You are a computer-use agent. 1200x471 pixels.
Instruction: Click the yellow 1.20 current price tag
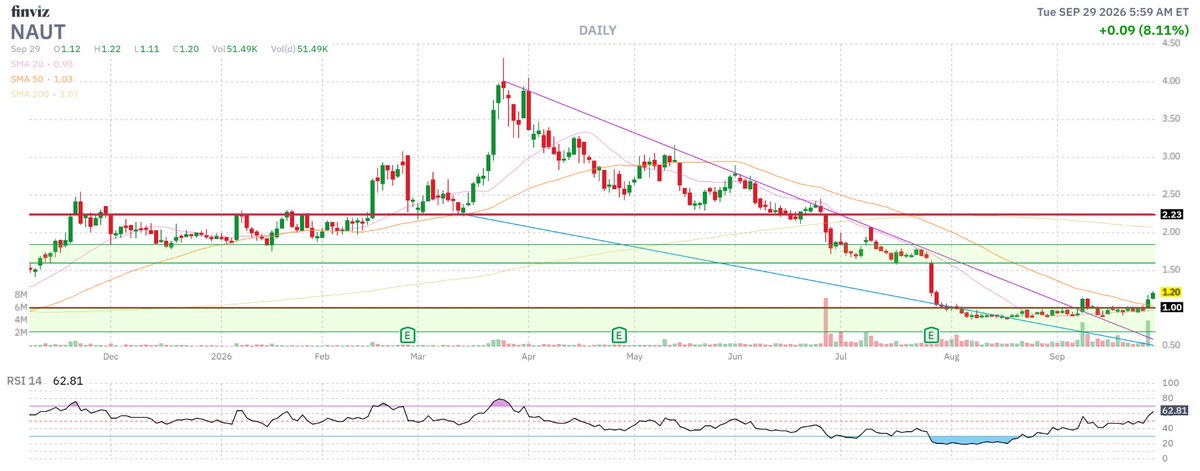tap(1172, 292)
